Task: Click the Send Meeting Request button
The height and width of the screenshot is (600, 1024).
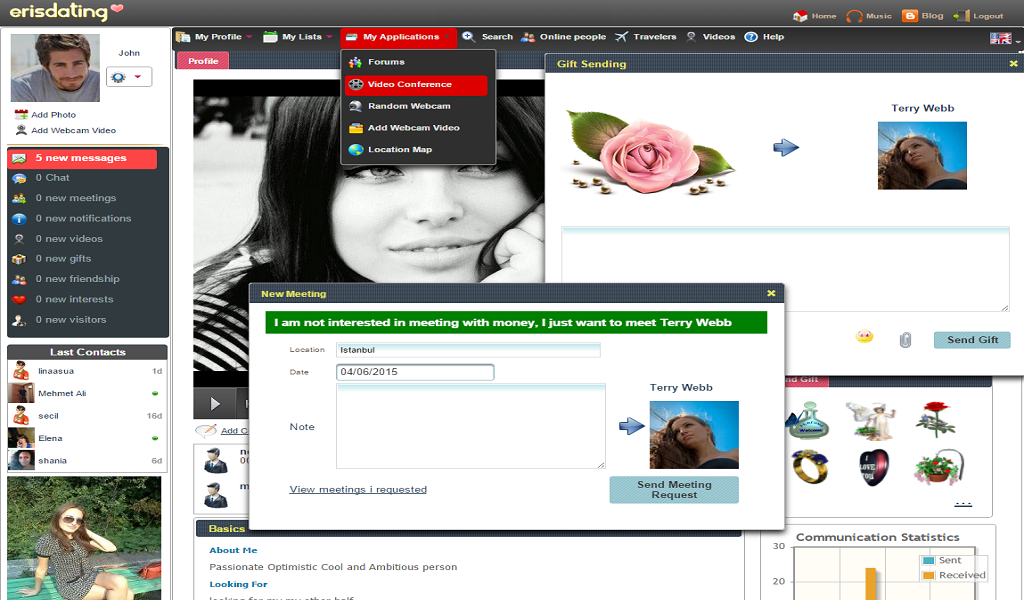Action: tap(674, 490)
